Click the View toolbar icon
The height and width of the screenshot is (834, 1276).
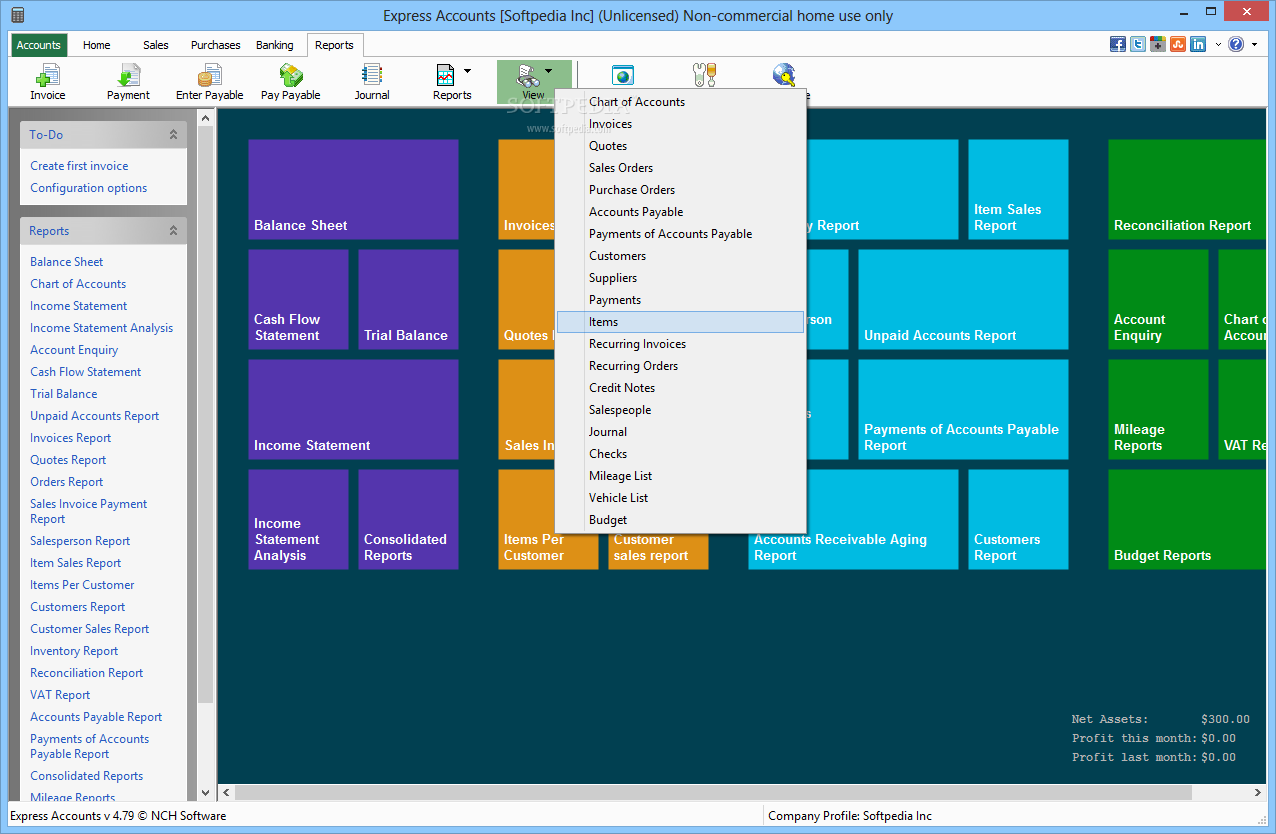coord(528,75)
